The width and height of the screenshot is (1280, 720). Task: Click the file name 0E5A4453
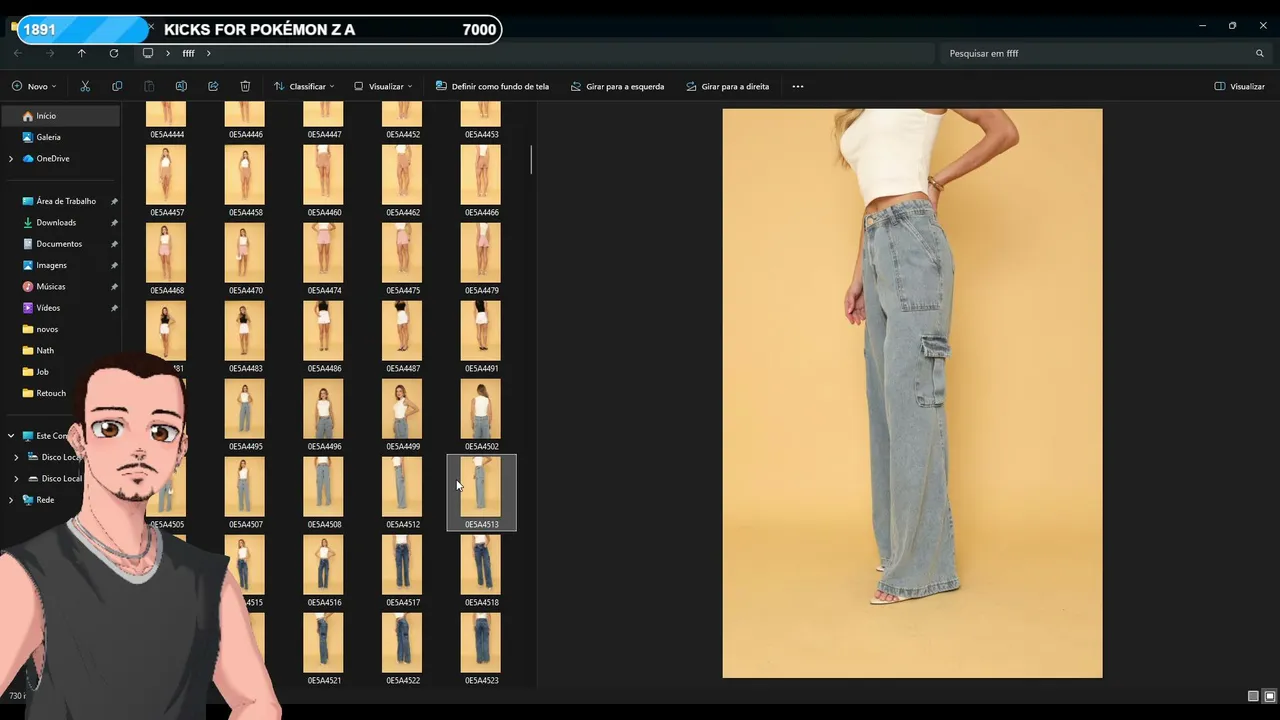482,134
